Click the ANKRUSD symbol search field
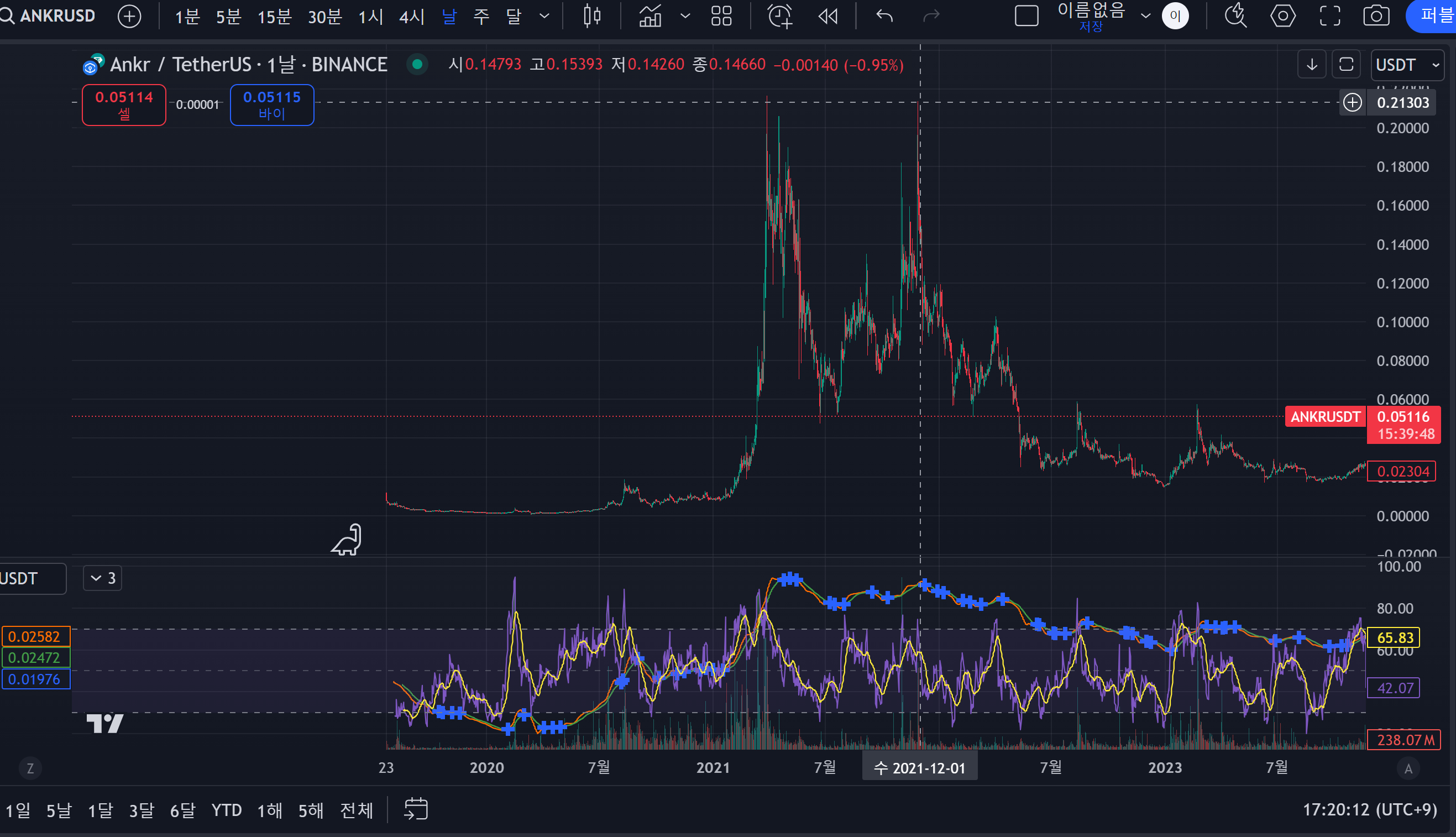 pyautogui.click(x=57, y=16)
